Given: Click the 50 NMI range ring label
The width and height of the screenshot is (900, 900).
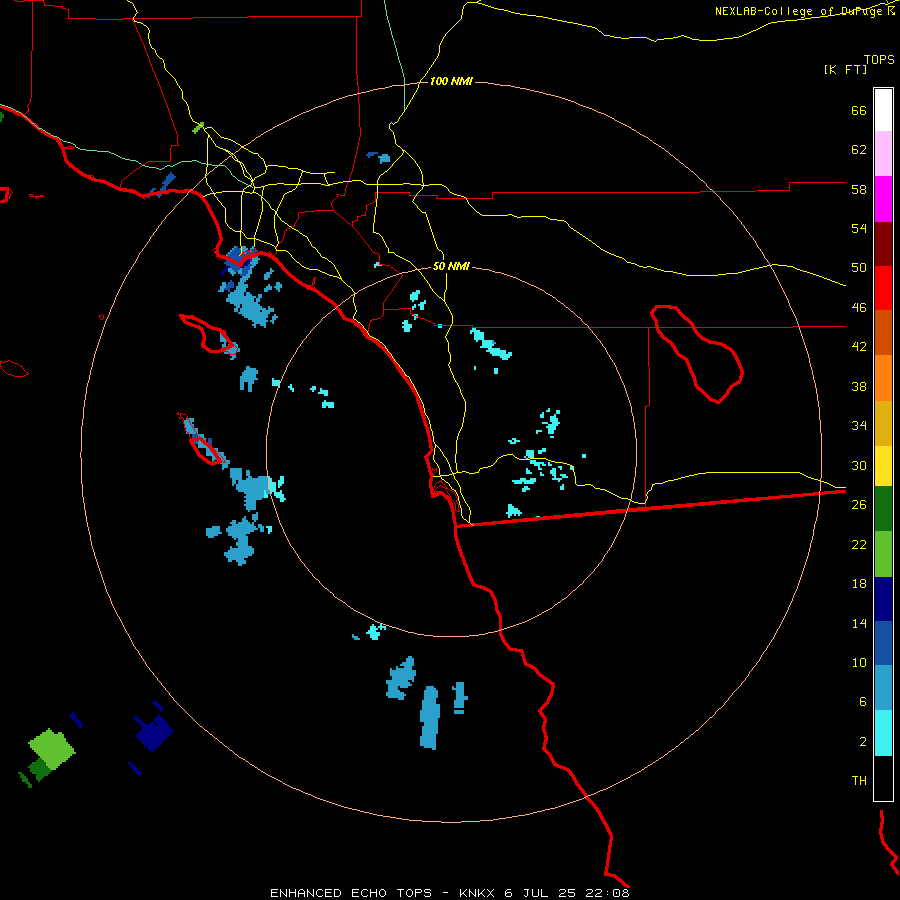Looking at the screenshot, I should point(451,266).
